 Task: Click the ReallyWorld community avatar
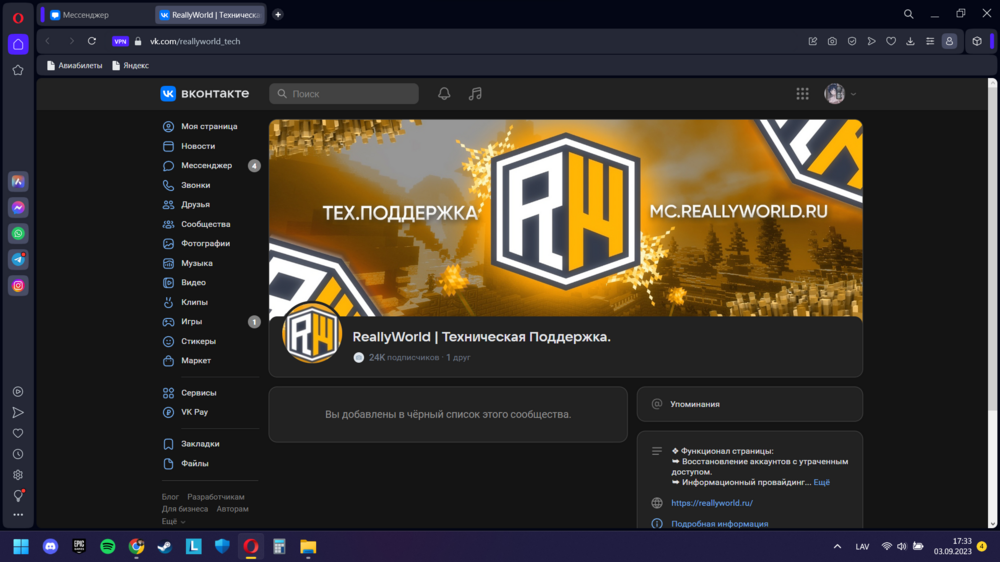312,333
